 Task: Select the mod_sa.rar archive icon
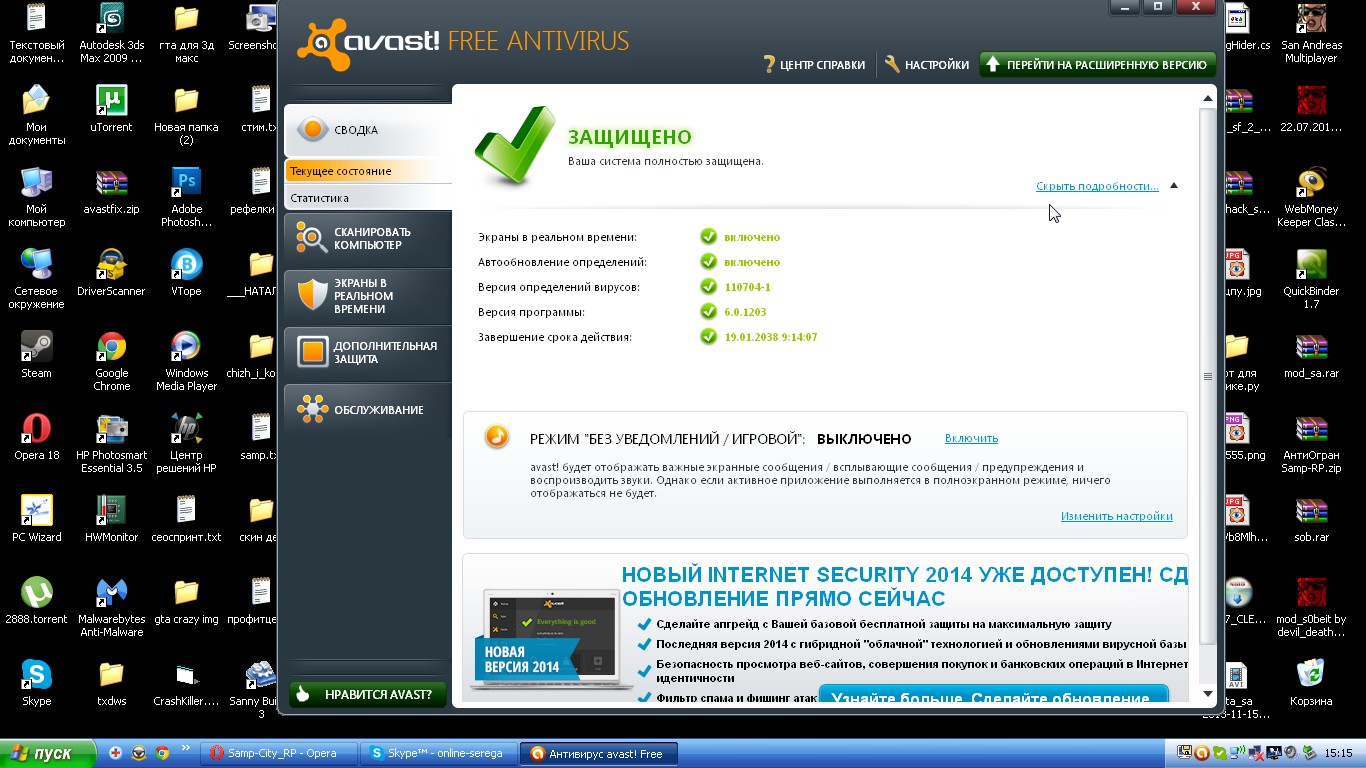[x=1311, y=354]
